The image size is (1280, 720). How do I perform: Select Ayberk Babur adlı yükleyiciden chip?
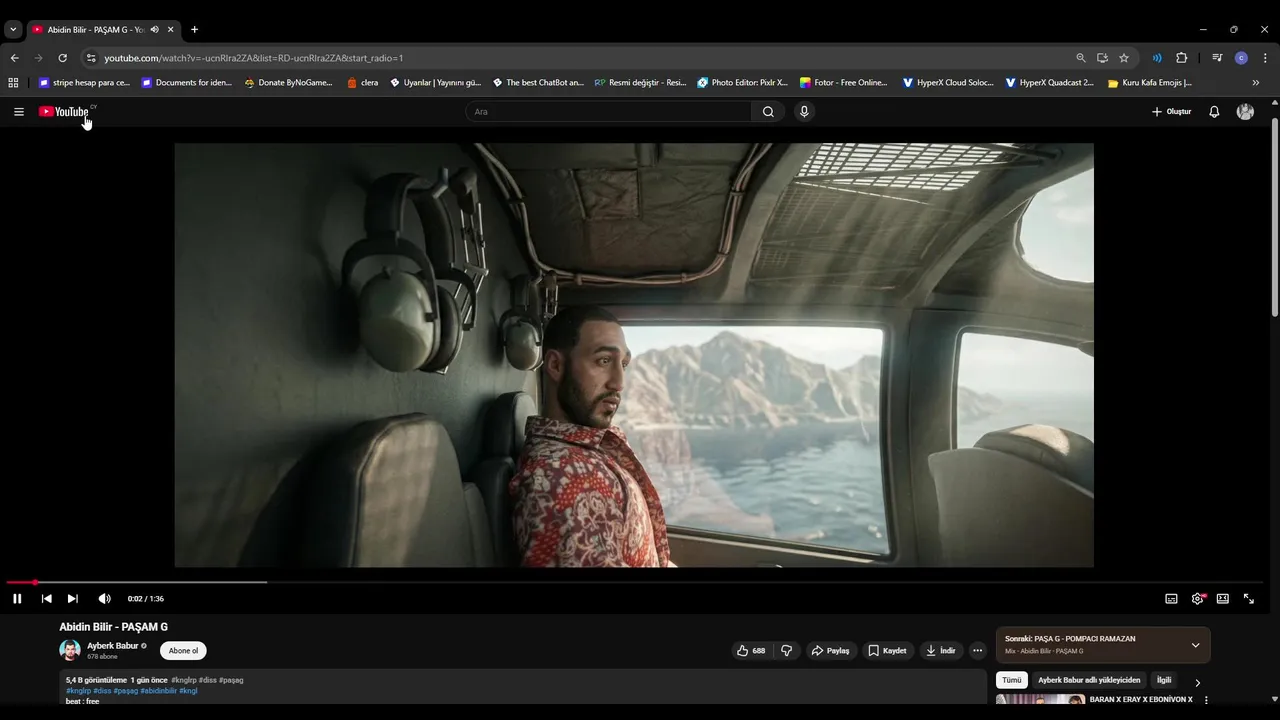click(1089, 680)
